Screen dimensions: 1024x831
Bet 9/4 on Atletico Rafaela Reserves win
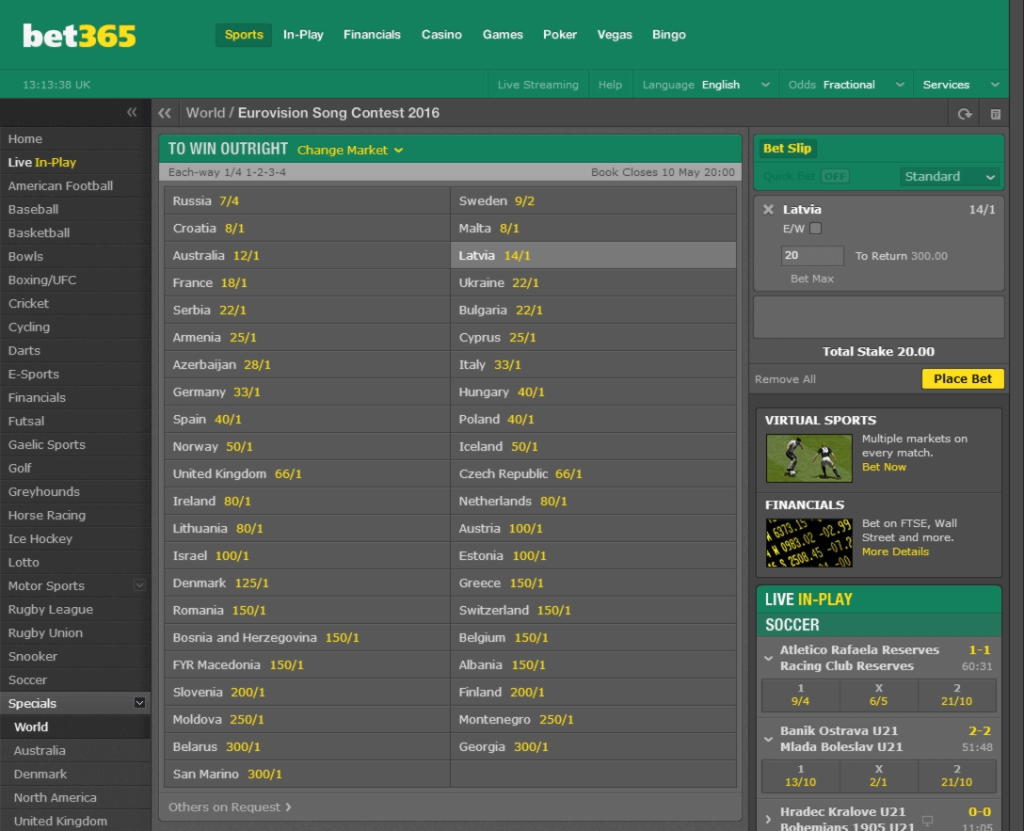point(801,695)
